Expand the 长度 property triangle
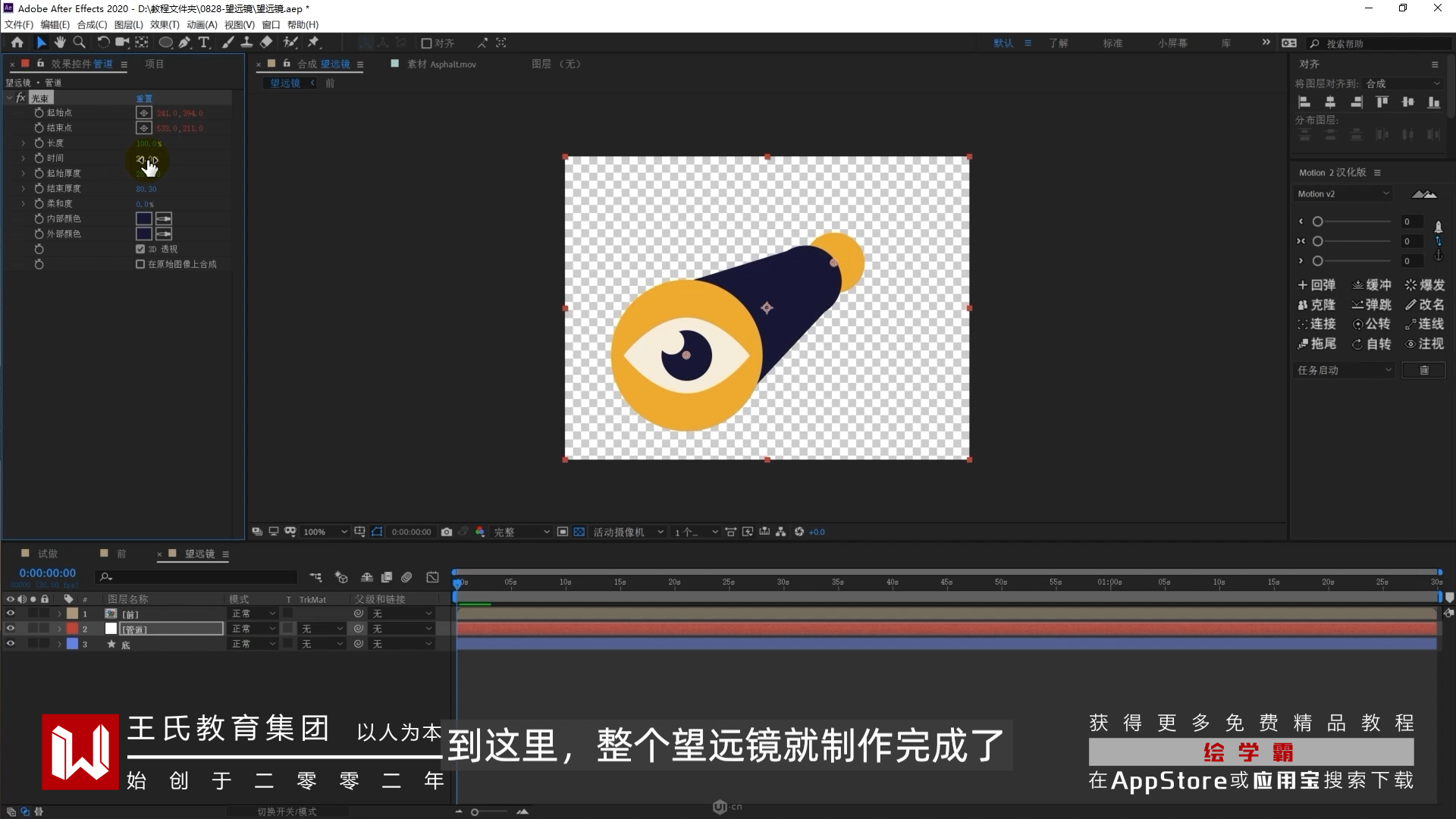Image resolution: width=1456 pixels, height=819 pixels. tap(24, 143)
